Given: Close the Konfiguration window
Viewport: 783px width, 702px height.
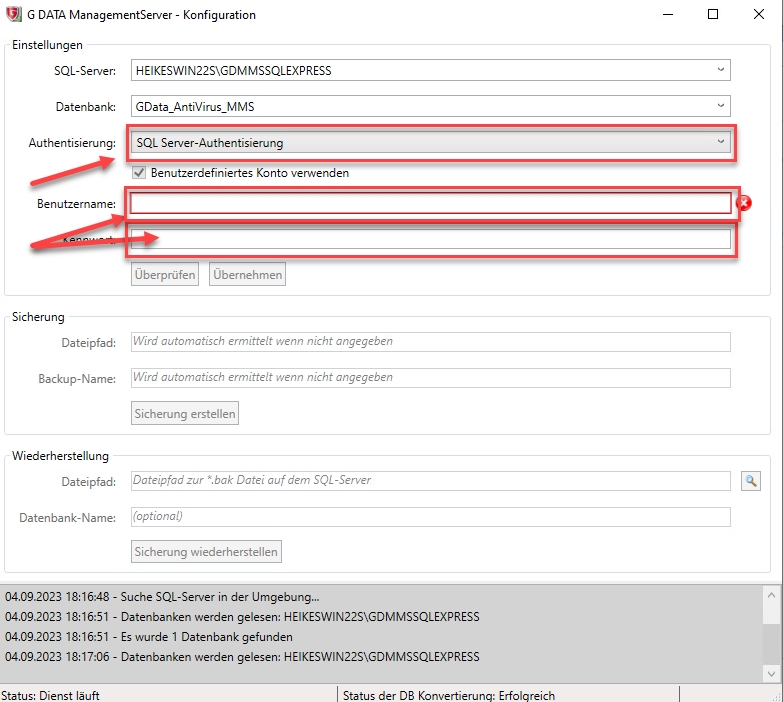Looking at the screenshot, I should [x=759, y=14].
